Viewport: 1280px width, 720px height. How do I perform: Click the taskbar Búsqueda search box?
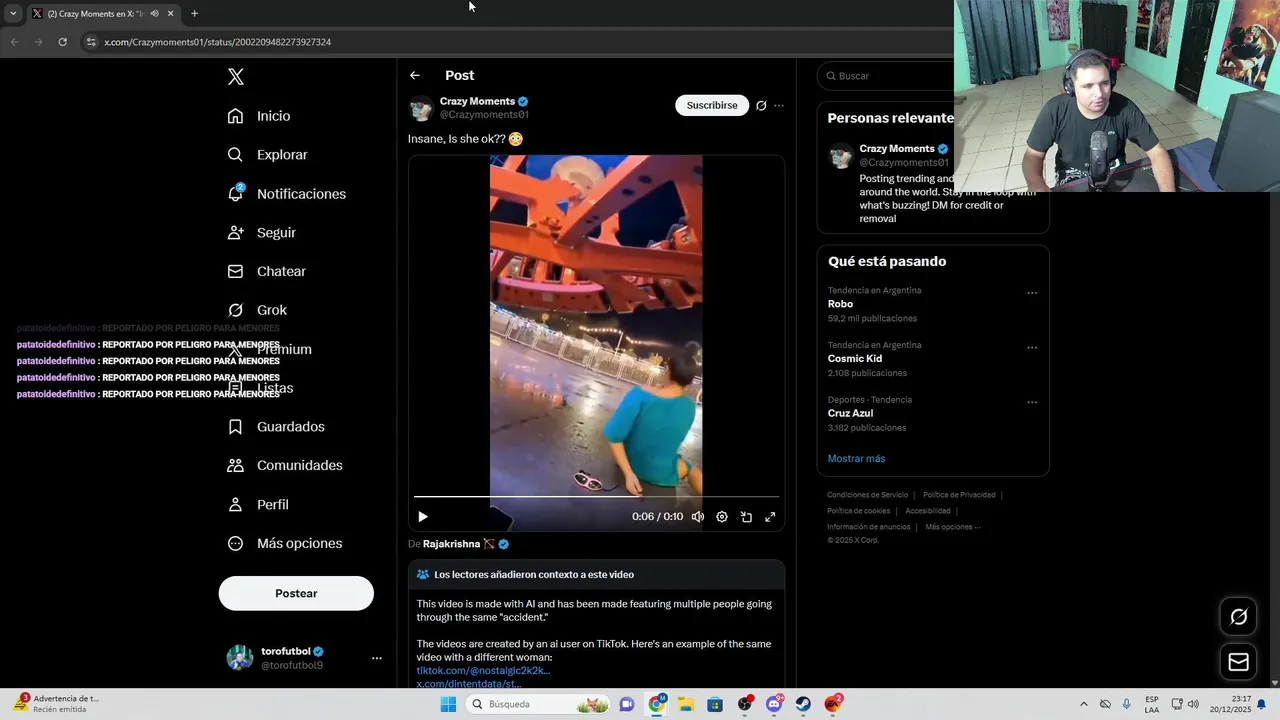pos(539,704)
